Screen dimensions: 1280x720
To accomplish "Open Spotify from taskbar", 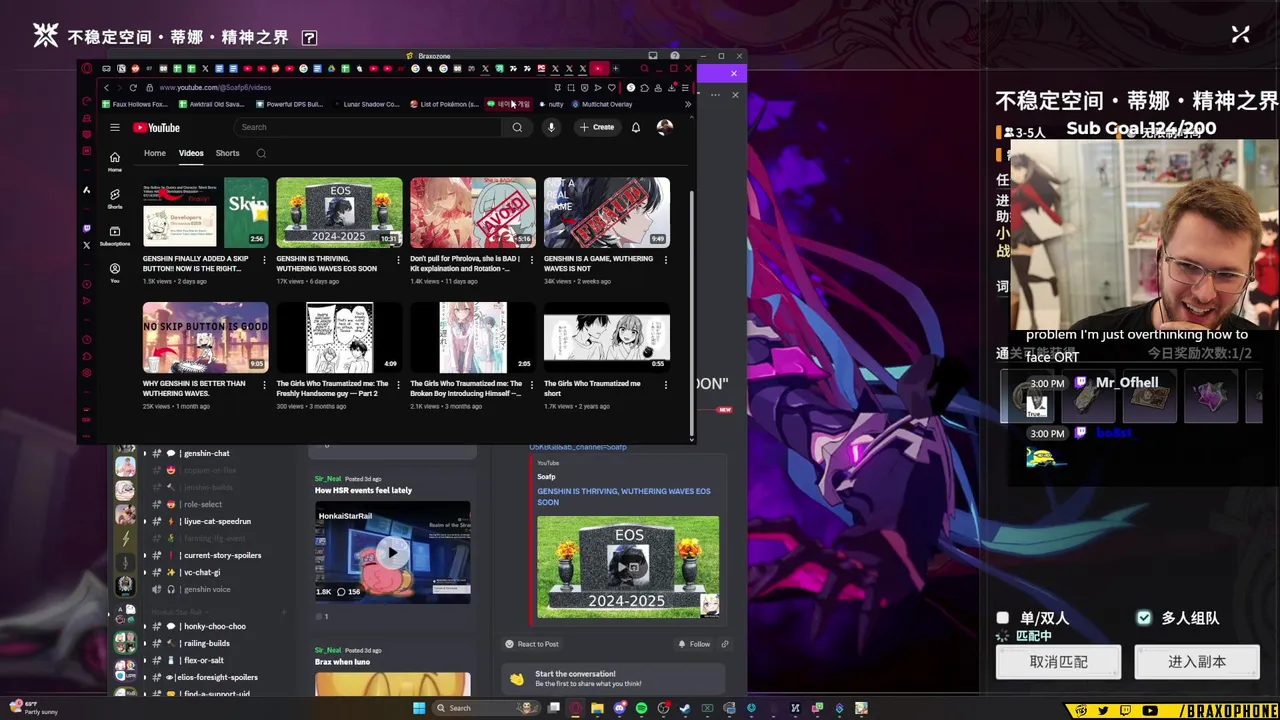I will point(641,708).
